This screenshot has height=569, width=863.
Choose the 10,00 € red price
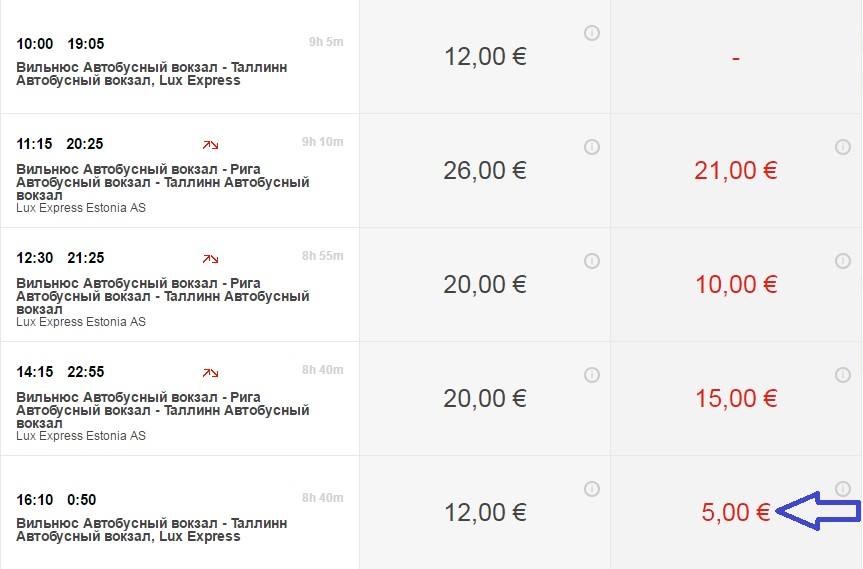coord(735,284)
